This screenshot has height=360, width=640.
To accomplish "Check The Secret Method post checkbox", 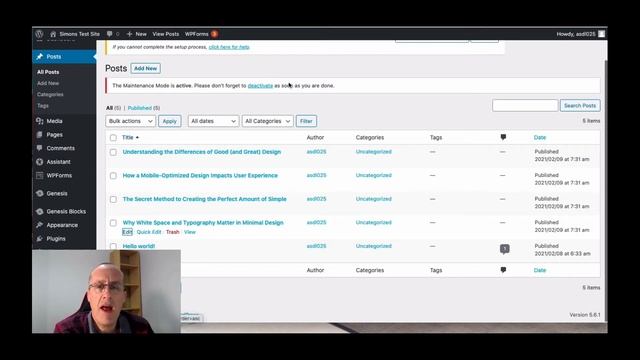I will pyautogui.click(x=113, y=200).
